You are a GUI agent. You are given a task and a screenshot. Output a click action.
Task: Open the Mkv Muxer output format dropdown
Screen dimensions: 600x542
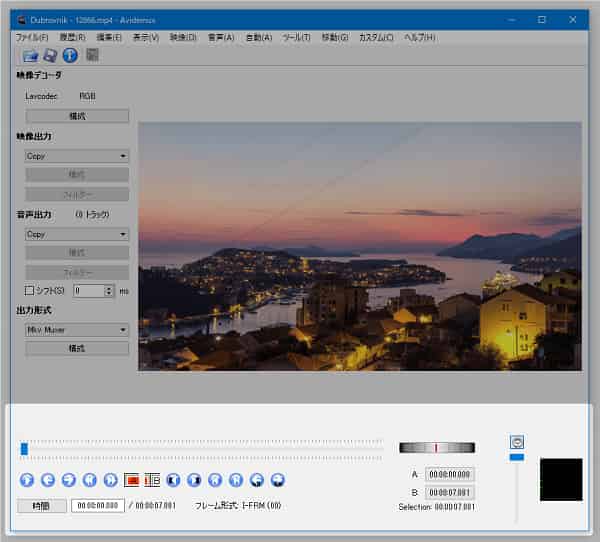(77, 329)
